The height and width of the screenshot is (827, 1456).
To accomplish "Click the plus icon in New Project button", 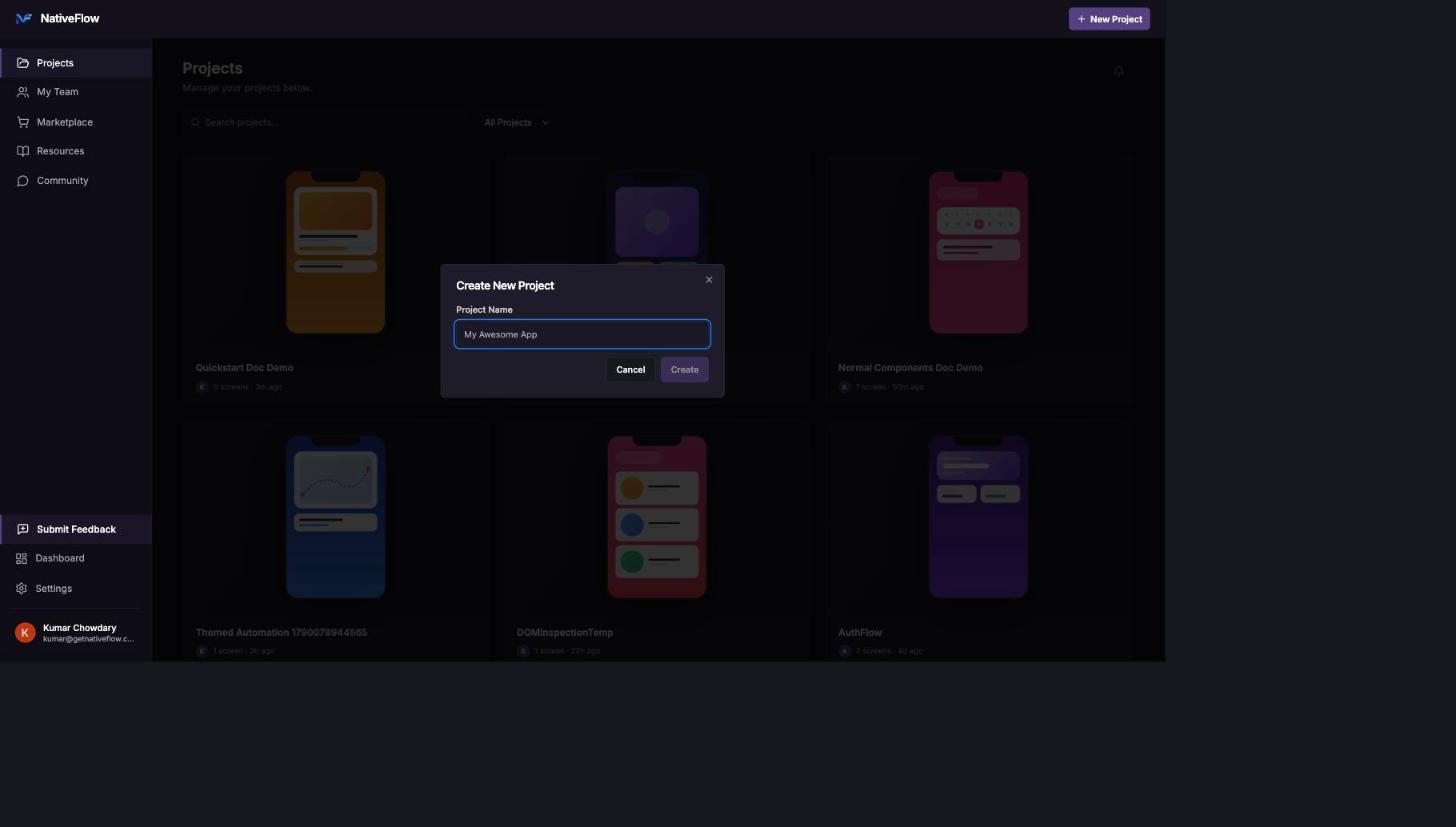I will [1081, 19].
